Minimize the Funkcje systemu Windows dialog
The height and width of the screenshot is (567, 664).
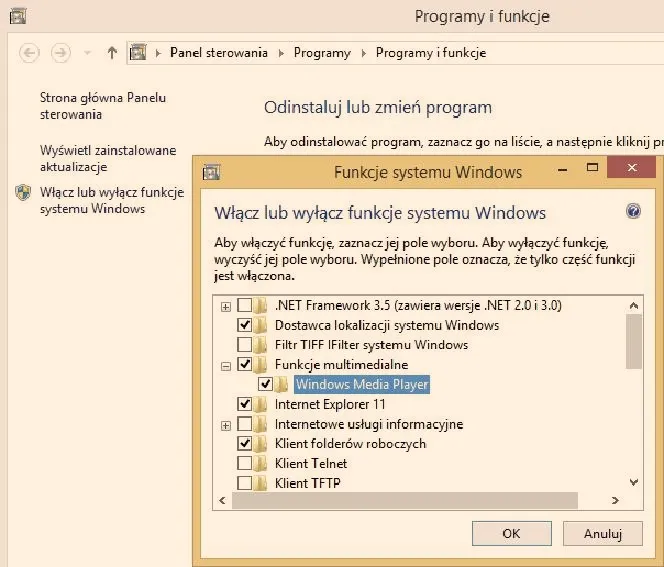point(562,169)
